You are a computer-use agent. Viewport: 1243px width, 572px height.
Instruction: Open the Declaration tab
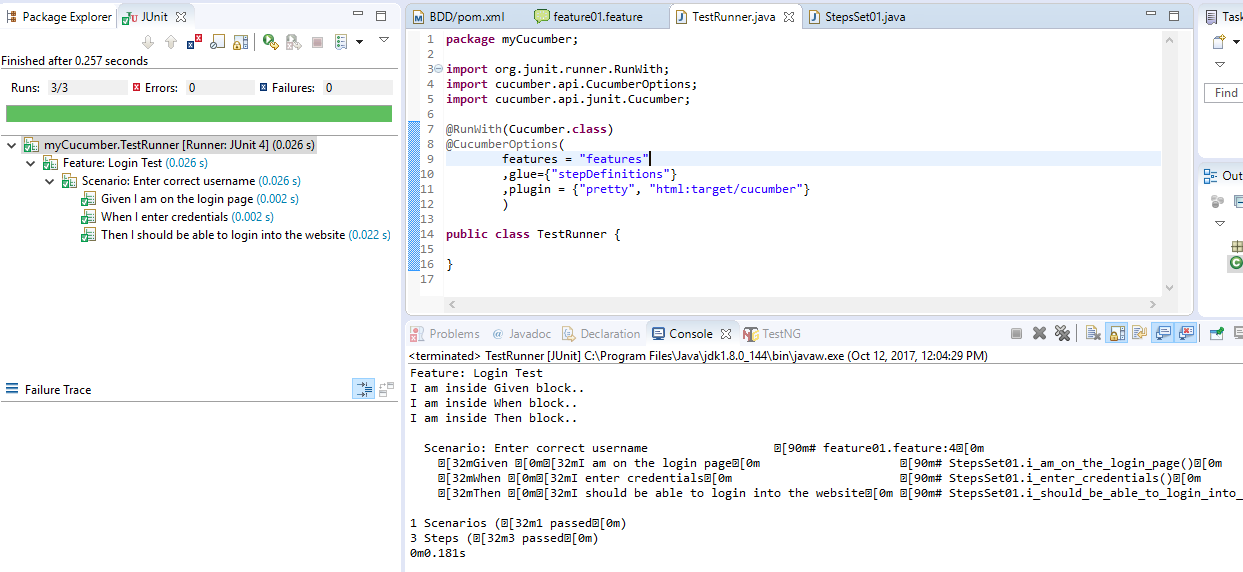[x=601, y=334]
